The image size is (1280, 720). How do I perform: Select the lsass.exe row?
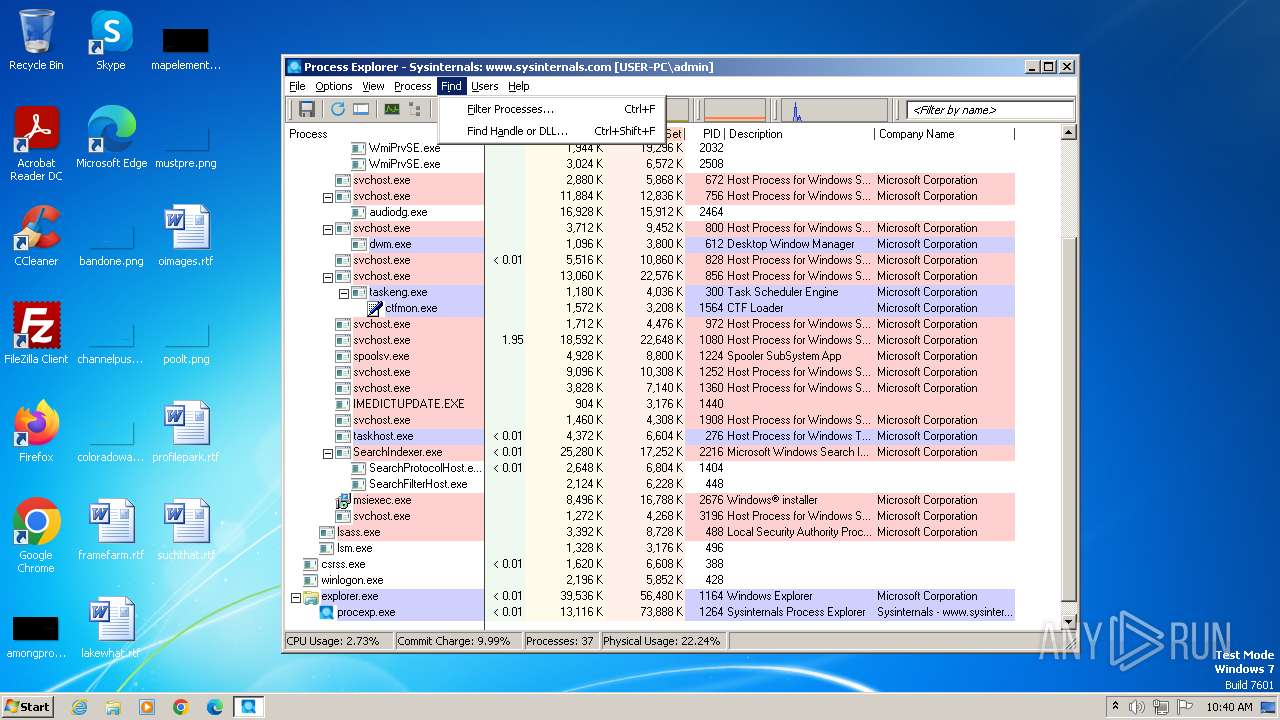[650, 532]
